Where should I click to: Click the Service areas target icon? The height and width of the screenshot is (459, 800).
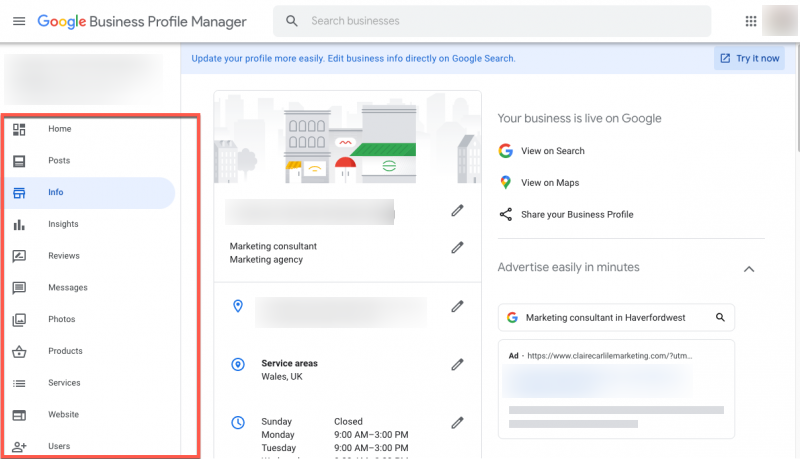coord(238,364)
